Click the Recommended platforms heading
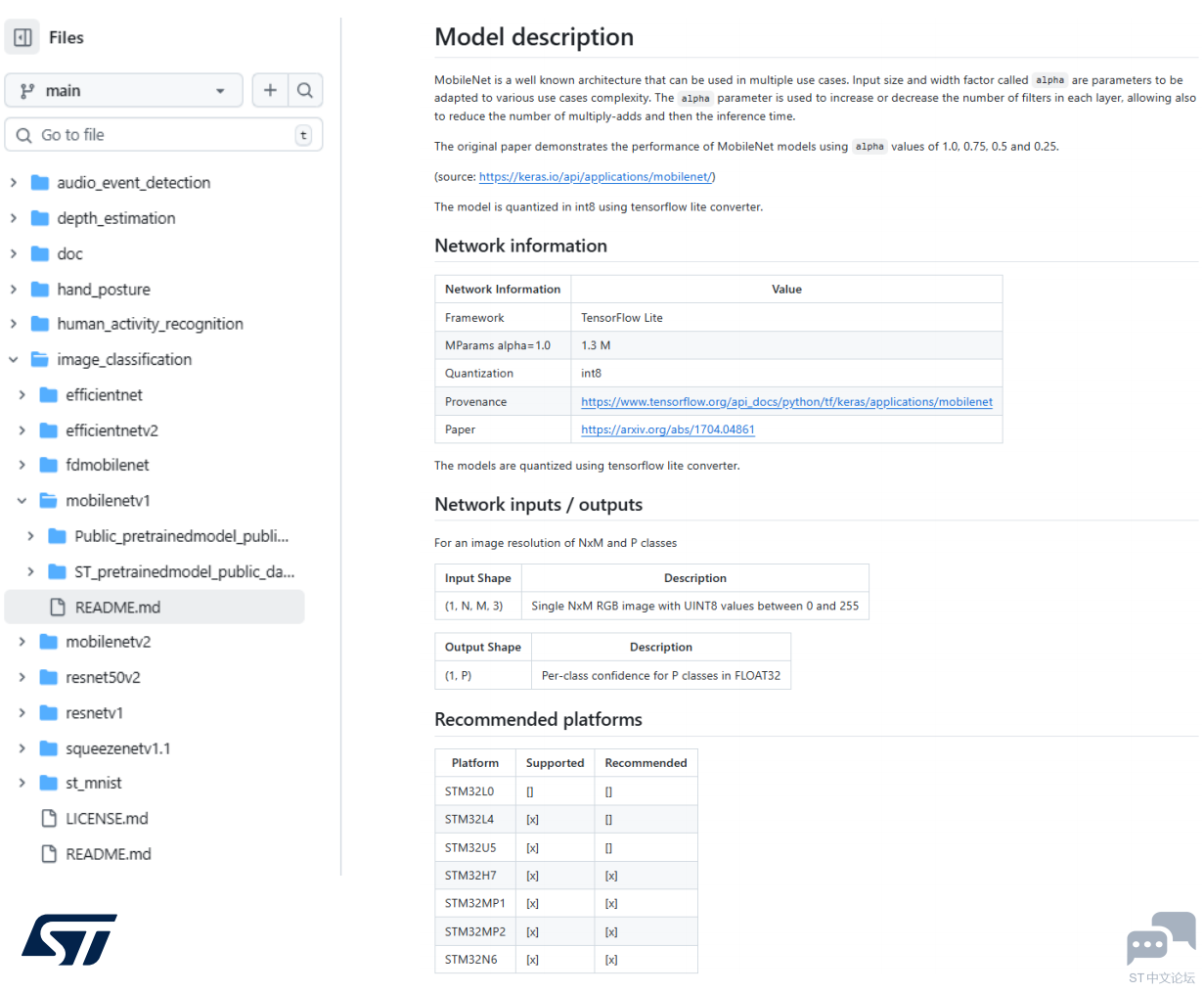Viewport: 1204px width, 993px height. tap(538, 719)
